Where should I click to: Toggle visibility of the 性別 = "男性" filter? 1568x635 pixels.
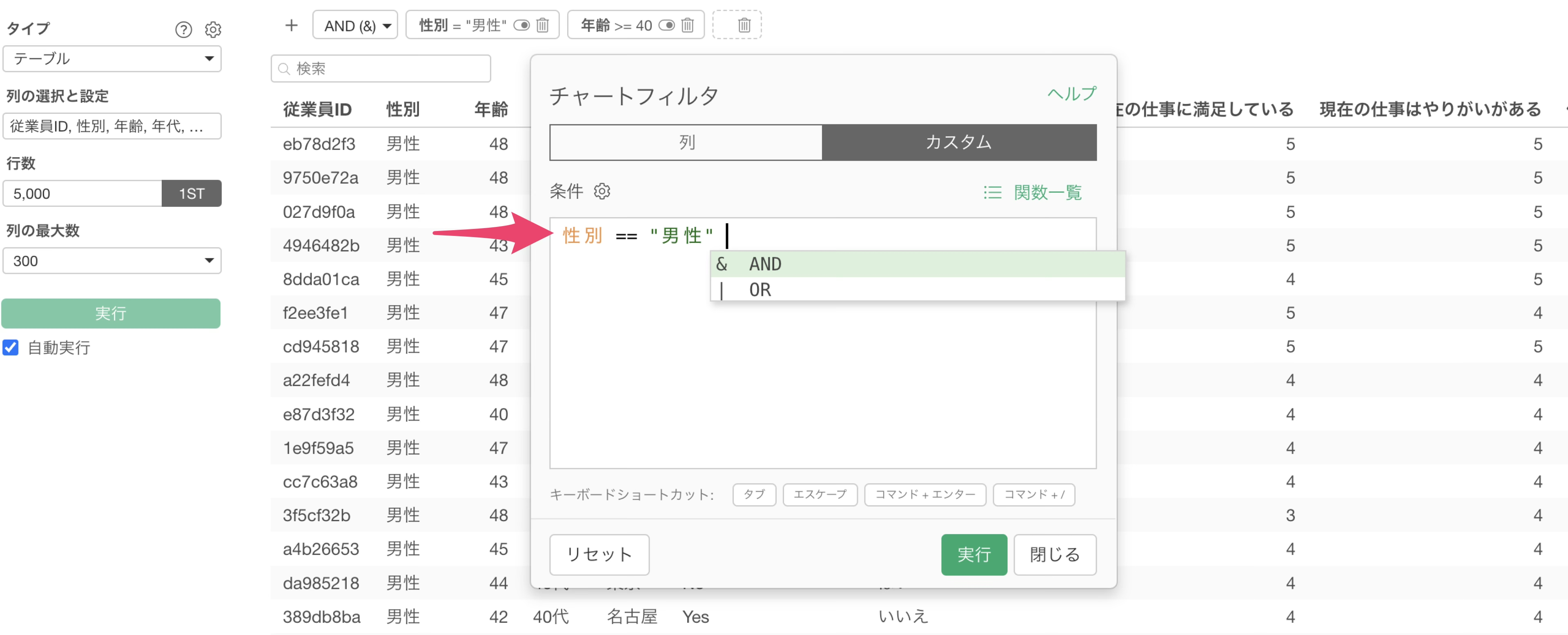[x=522, y=25]
